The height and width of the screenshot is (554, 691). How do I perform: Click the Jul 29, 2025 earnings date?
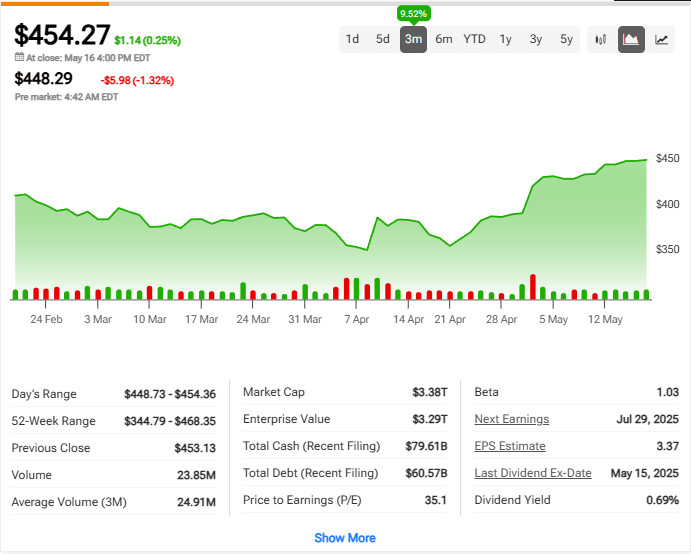pos(647,419)
